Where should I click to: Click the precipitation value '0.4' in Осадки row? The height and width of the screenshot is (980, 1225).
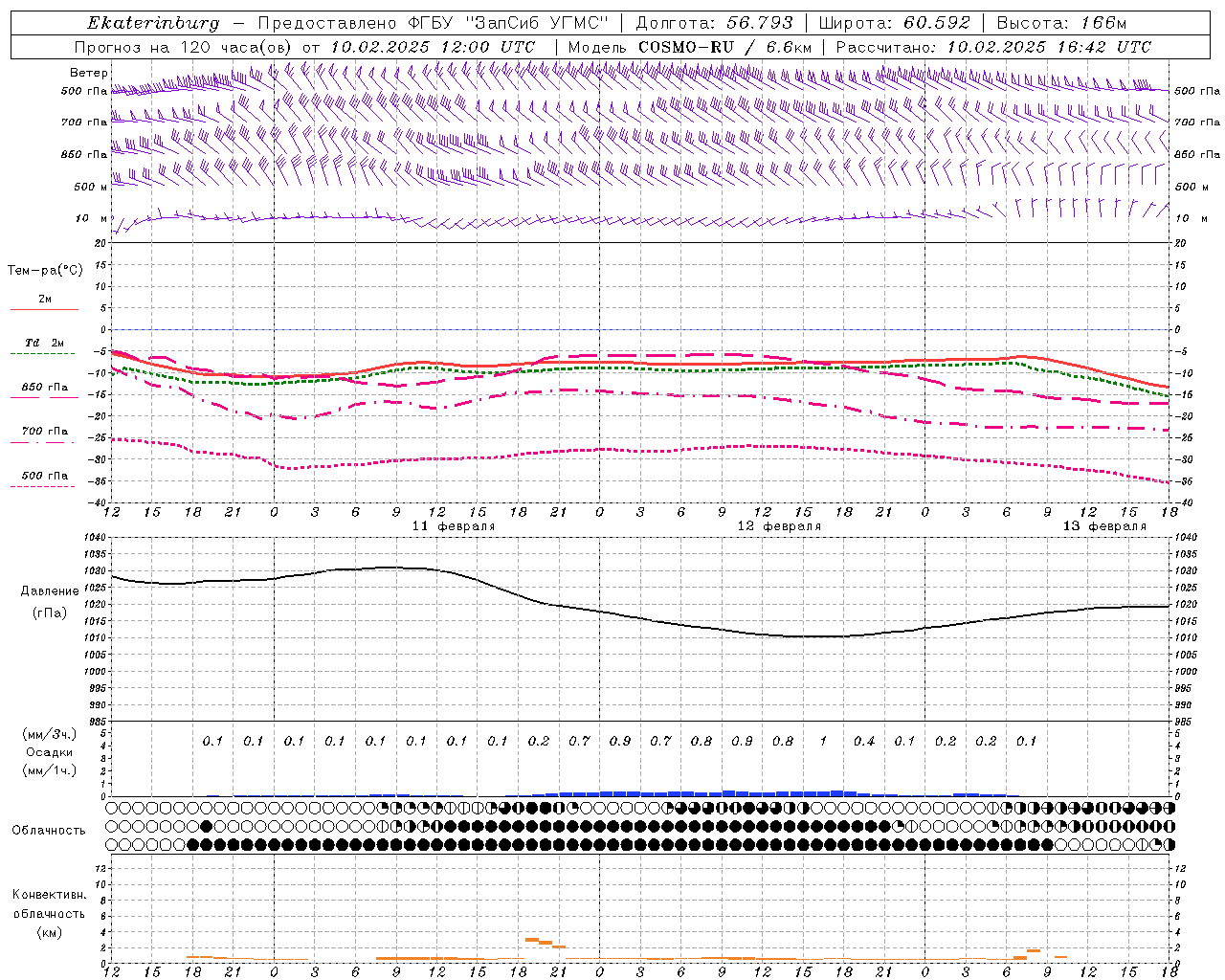click(x=864, y=741)
